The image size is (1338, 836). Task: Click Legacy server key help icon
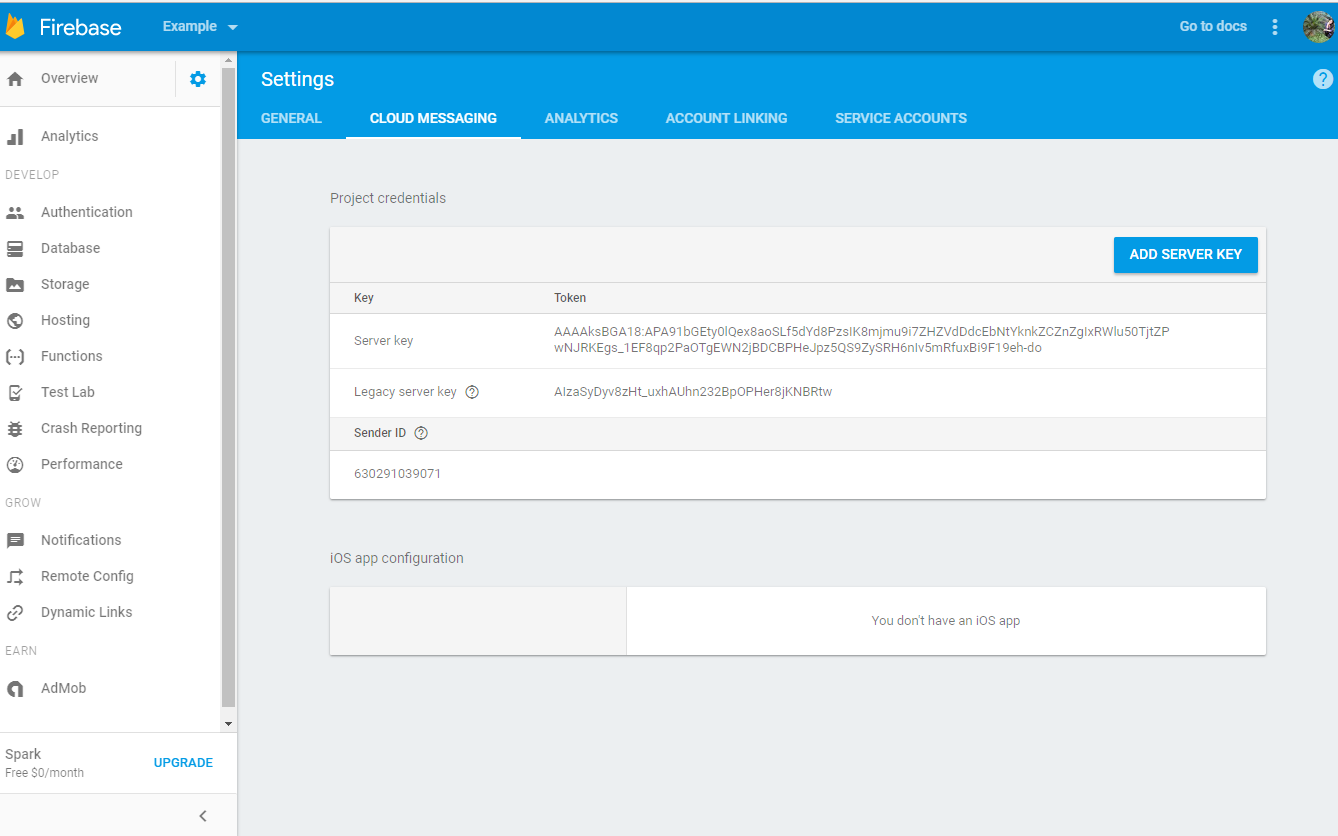point(472,392)
